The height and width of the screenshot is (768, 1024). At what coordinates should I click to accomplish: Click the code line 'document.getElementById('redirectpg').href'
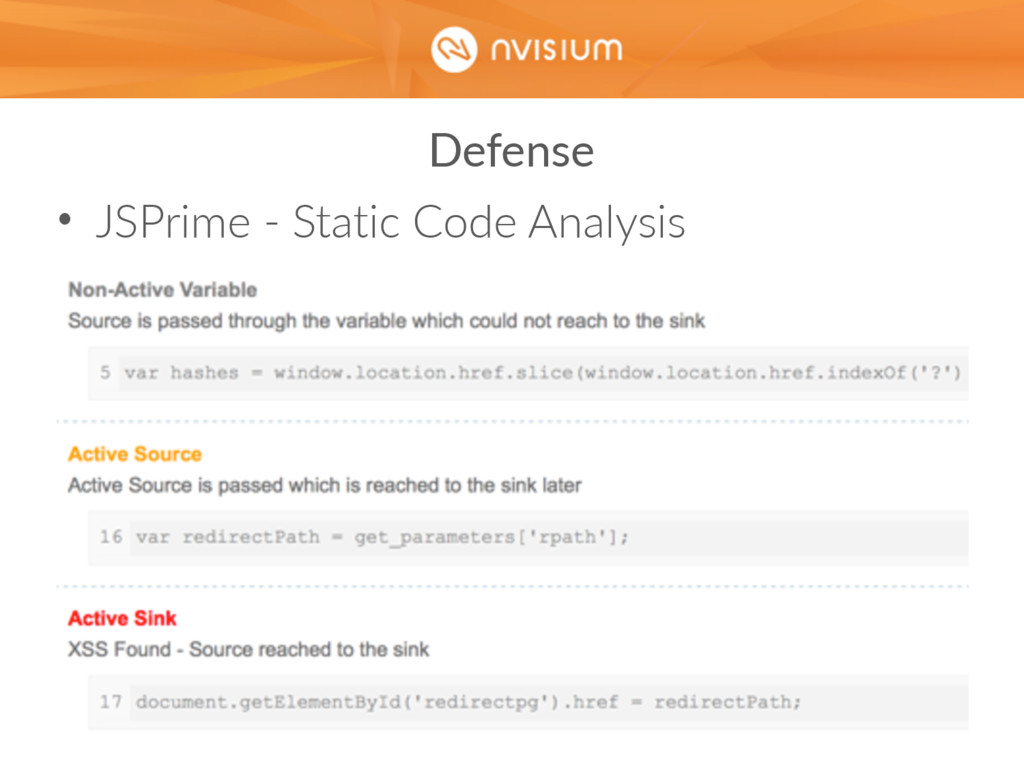(468, 702)
